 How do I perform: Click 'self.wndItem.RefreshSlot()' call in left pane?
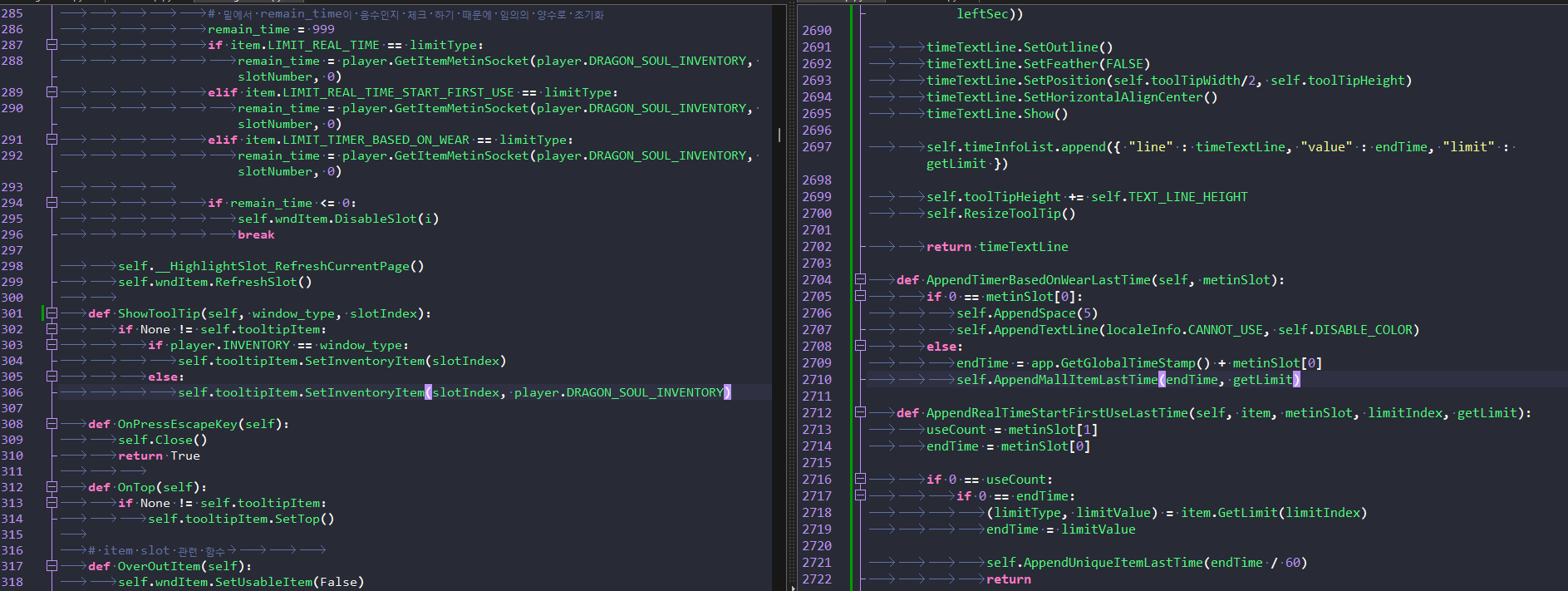(215, 282)
